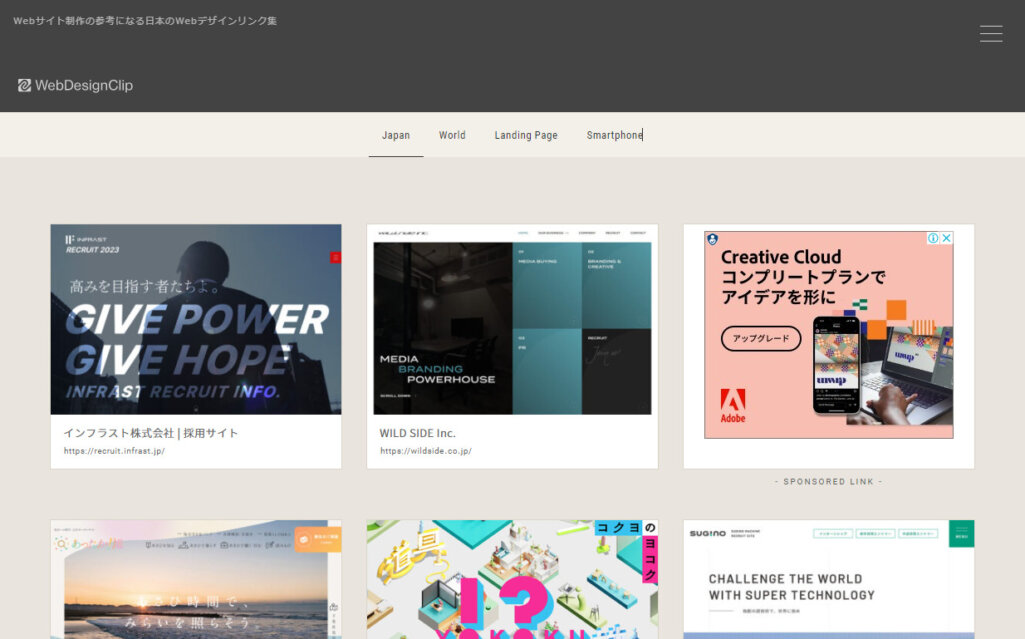Open the SUGINO Challenge The World thumbnail
The width and height of the screenshot is (1025, 639).
tap(828, 580)
